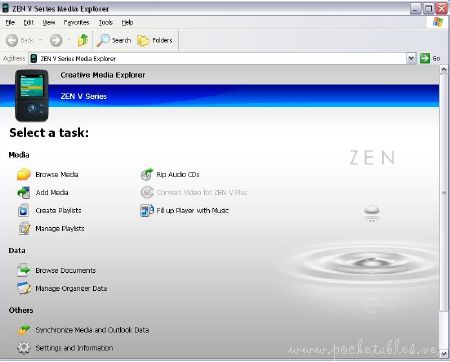Screen dimensions: 450x362
Task: Open the Tools menu
Action: coord(106,23)
